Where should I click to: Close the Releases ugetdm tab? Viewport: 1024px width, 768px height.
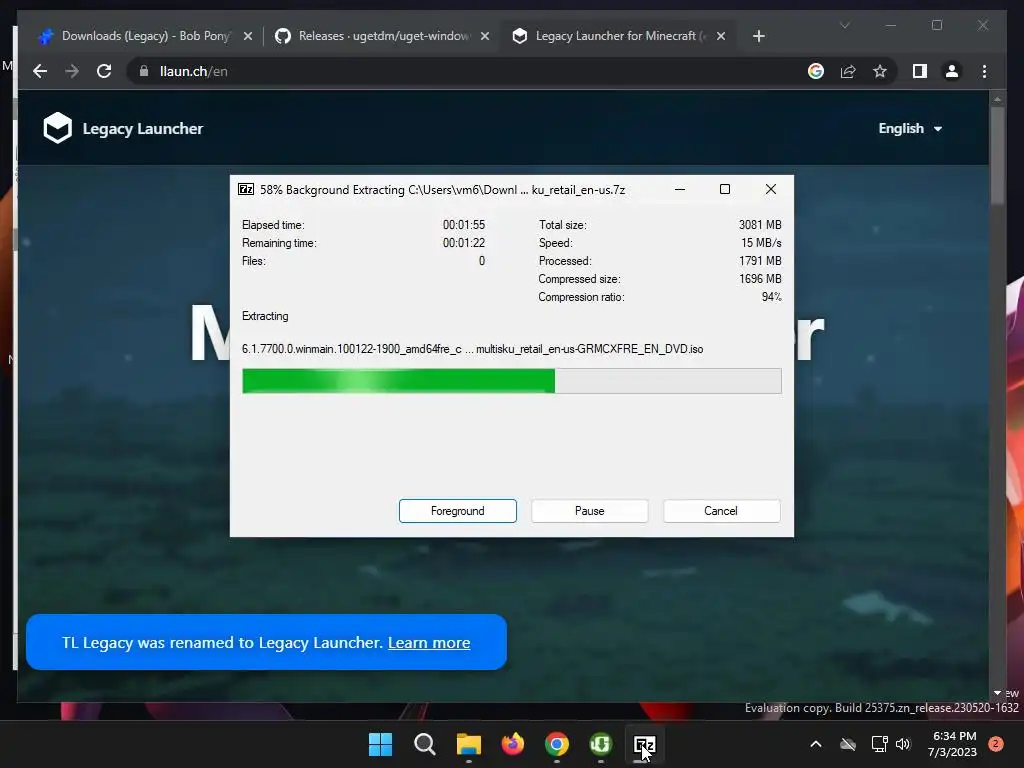(485, 36)
